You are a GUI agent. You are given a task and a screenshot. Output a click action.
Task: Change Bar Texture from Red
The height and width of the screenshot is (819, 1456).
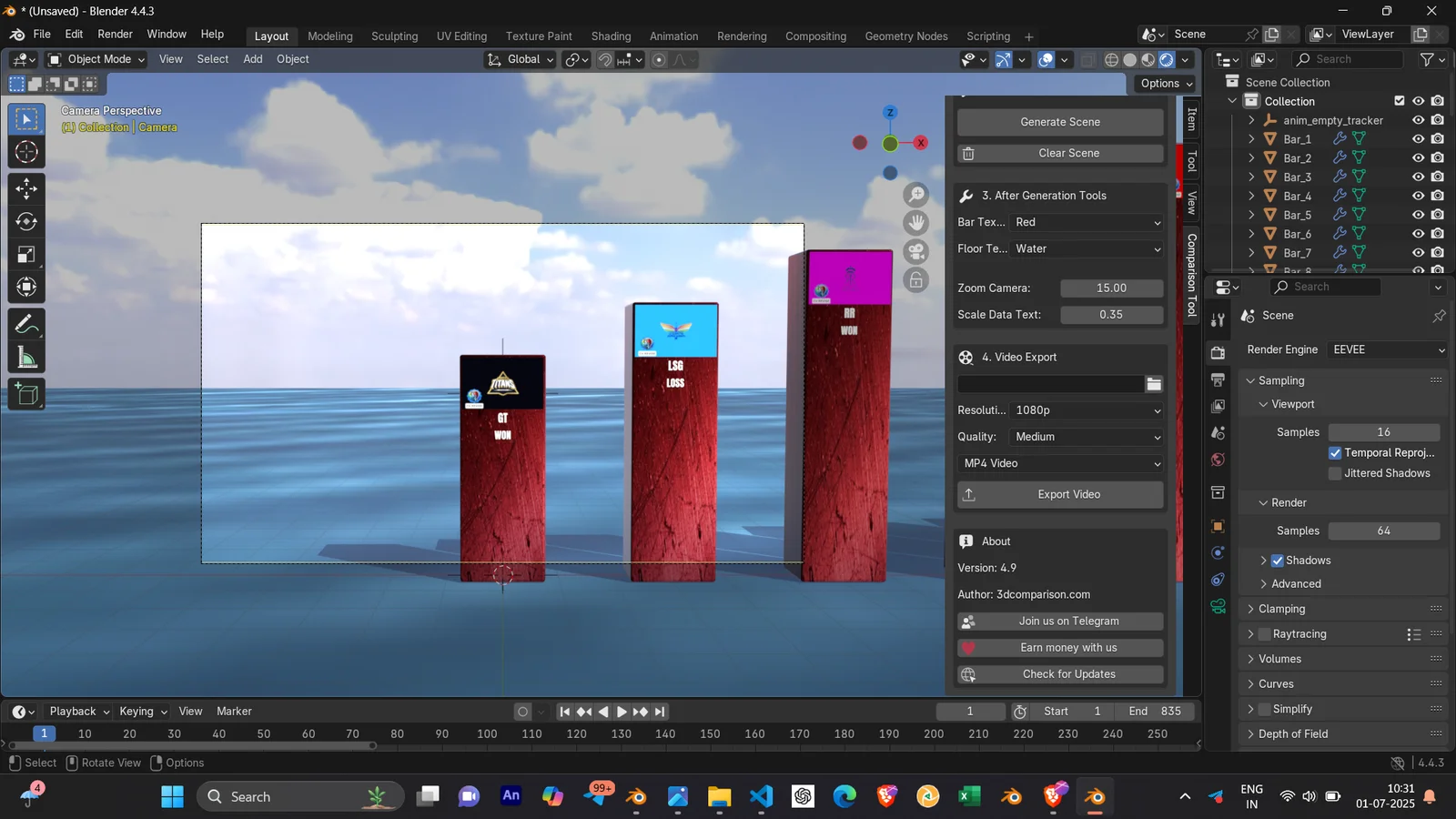(x=1087, y=222)
